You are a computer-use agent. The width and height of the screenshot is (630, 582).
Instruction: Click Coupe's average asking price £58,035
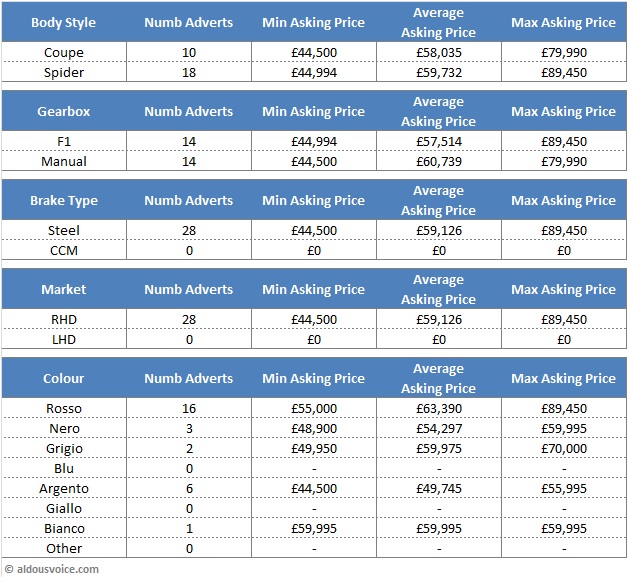coord(438,52)
